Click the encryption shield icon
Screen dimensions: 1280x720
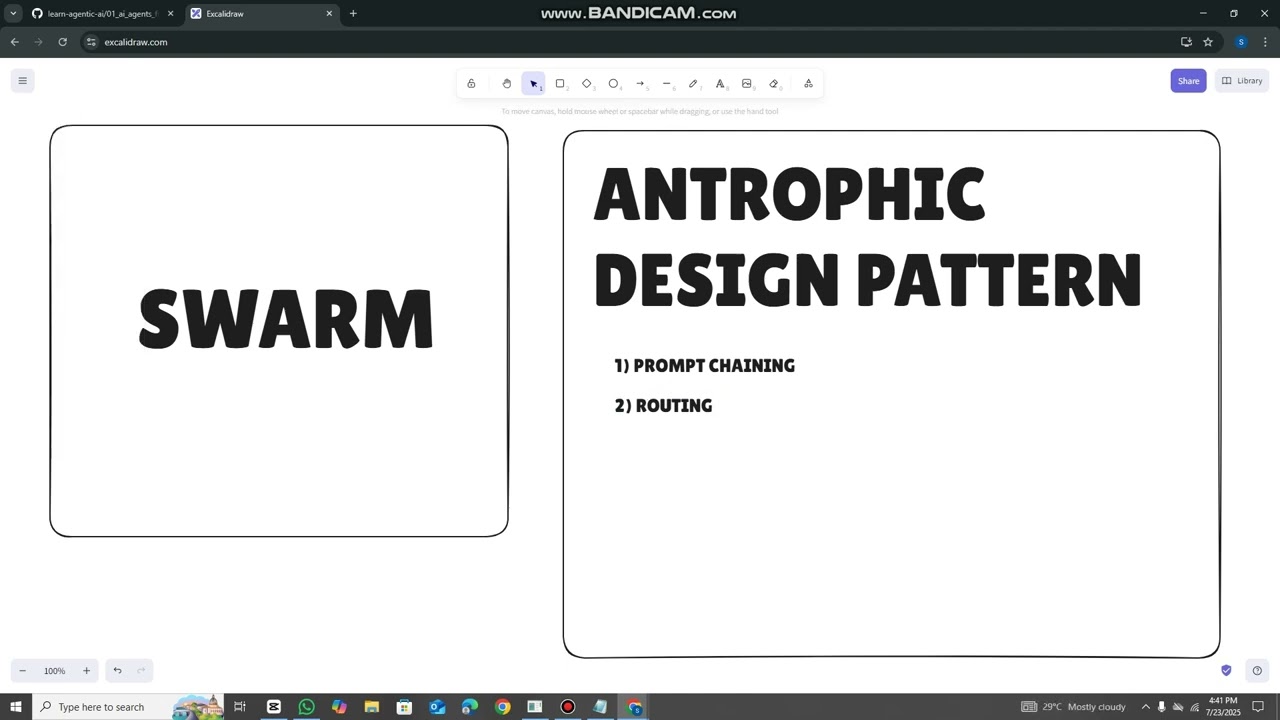(1226, 670)
